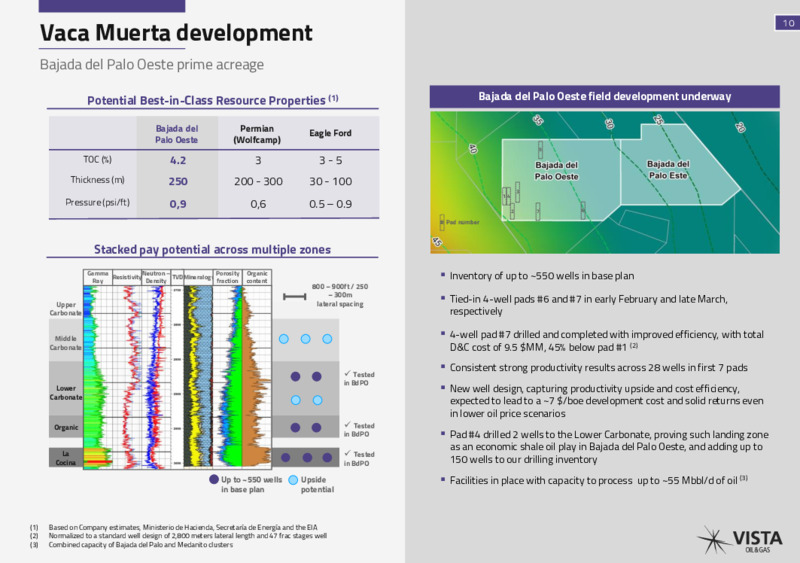Click the Resistivity log column header
The height and width of the screenshot is (563, 800).
tap(127, 277)
